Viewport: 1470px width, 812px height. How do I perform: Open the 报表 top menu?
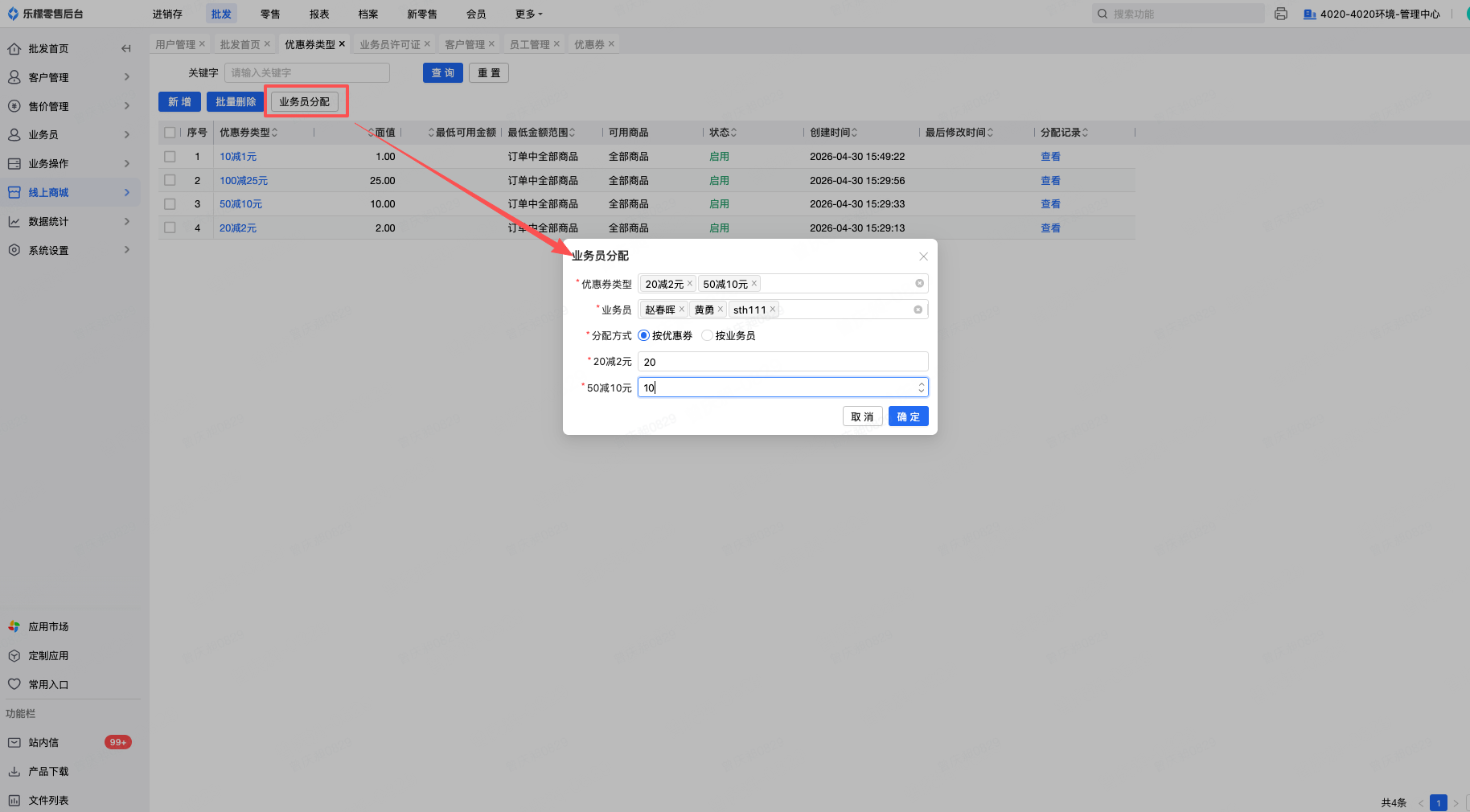[x=319, y=14]
